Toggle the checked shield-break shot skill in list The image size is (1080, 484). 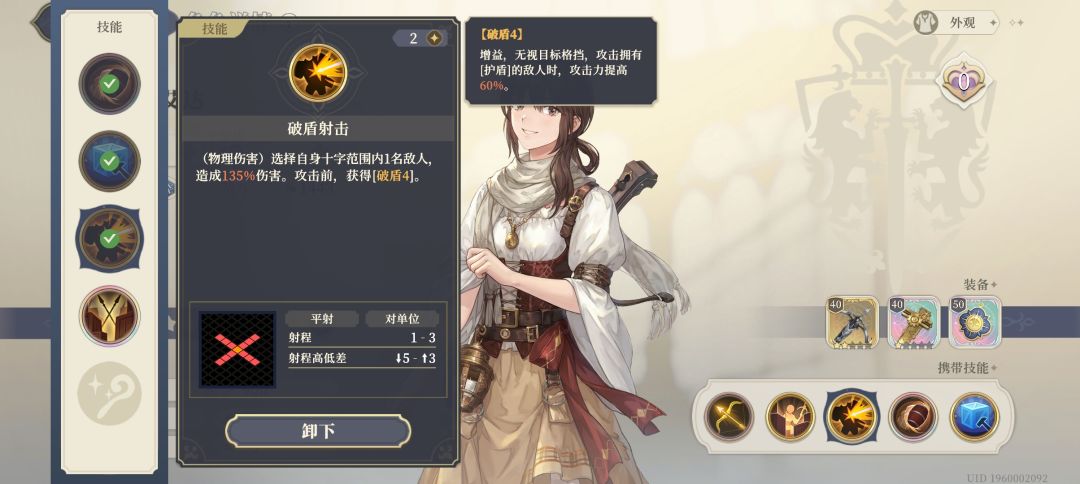110,238
